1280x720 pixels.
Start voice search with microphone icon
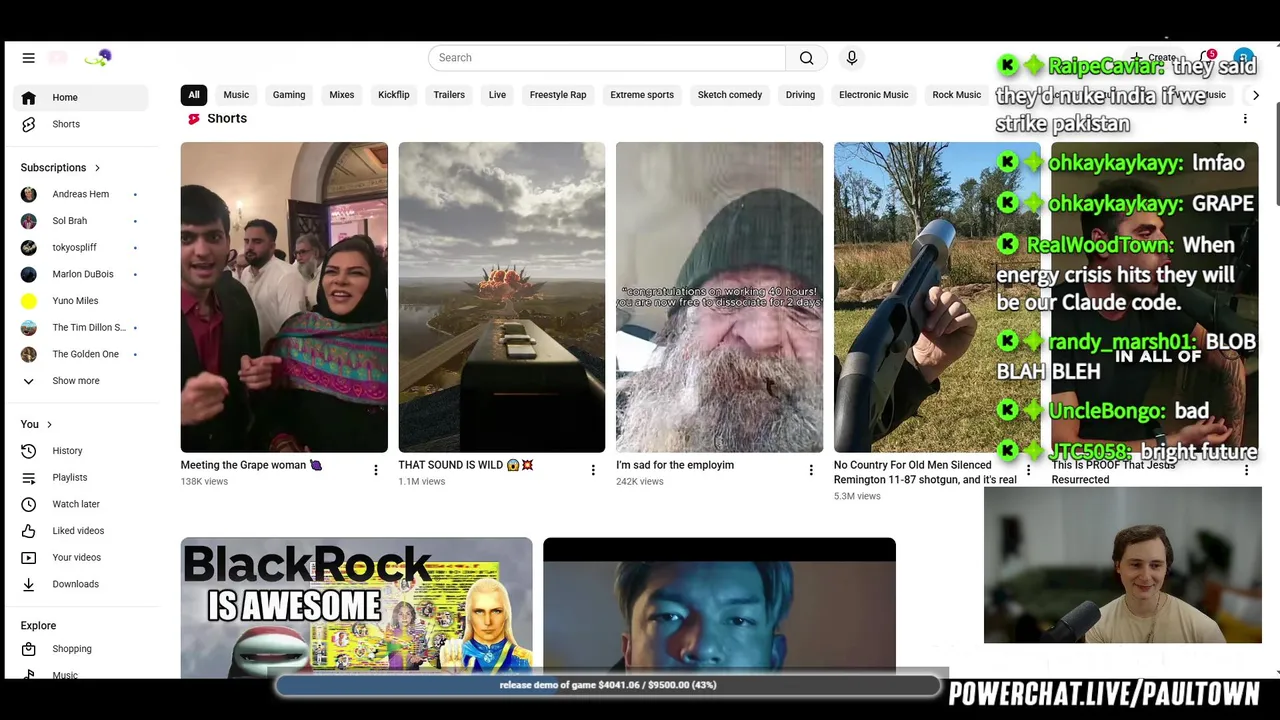[852, 58]
